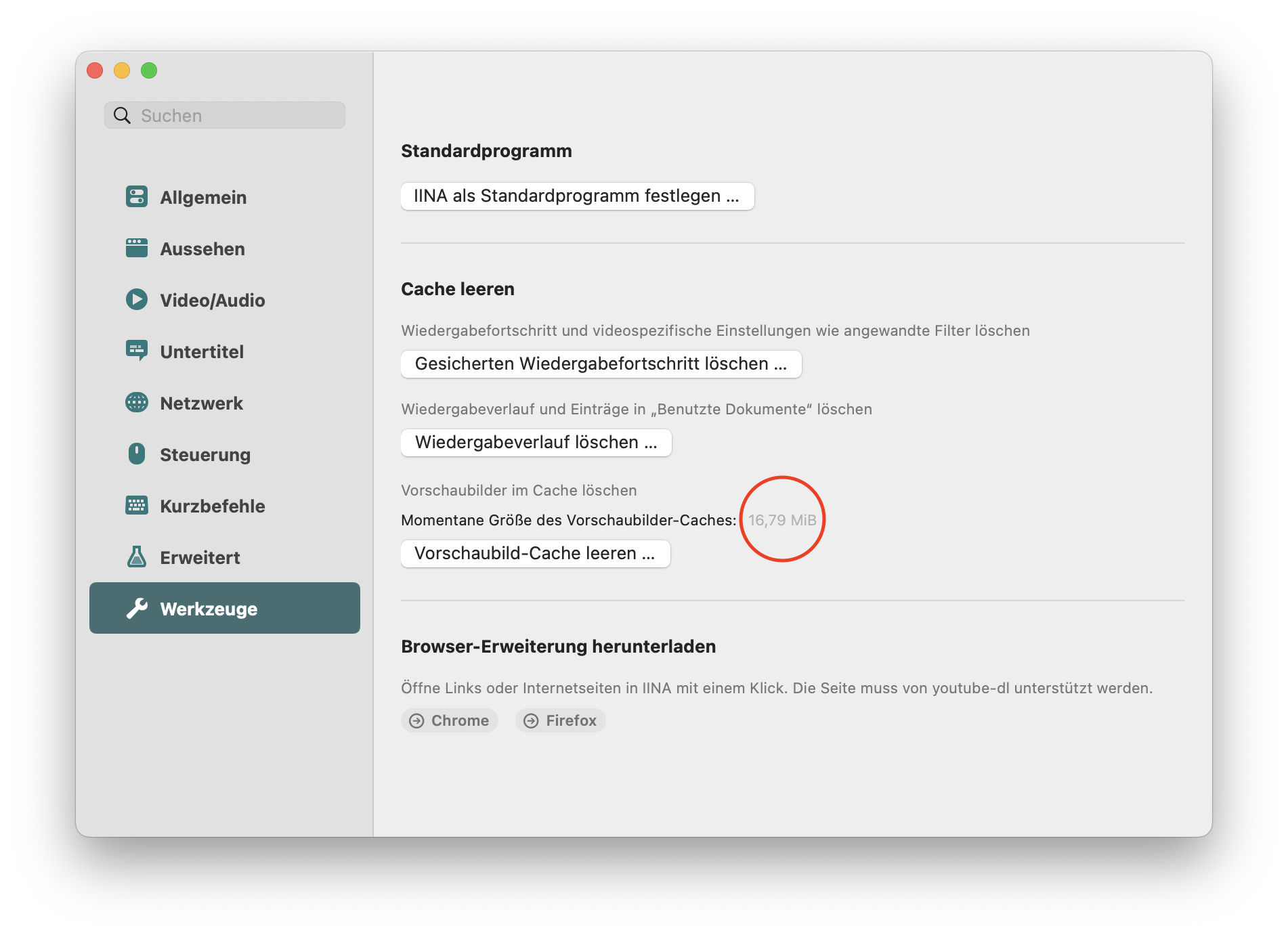The height and width of the screenshot is (937, 1288).
Task: Click Gesicherten Wiedergabefortschritt löschen button
Action: [601, 364]
